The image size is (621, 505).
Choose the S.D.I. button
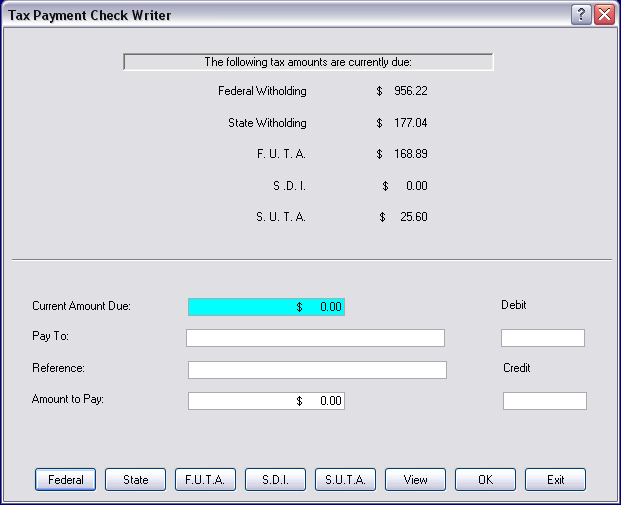coord(276,480)
